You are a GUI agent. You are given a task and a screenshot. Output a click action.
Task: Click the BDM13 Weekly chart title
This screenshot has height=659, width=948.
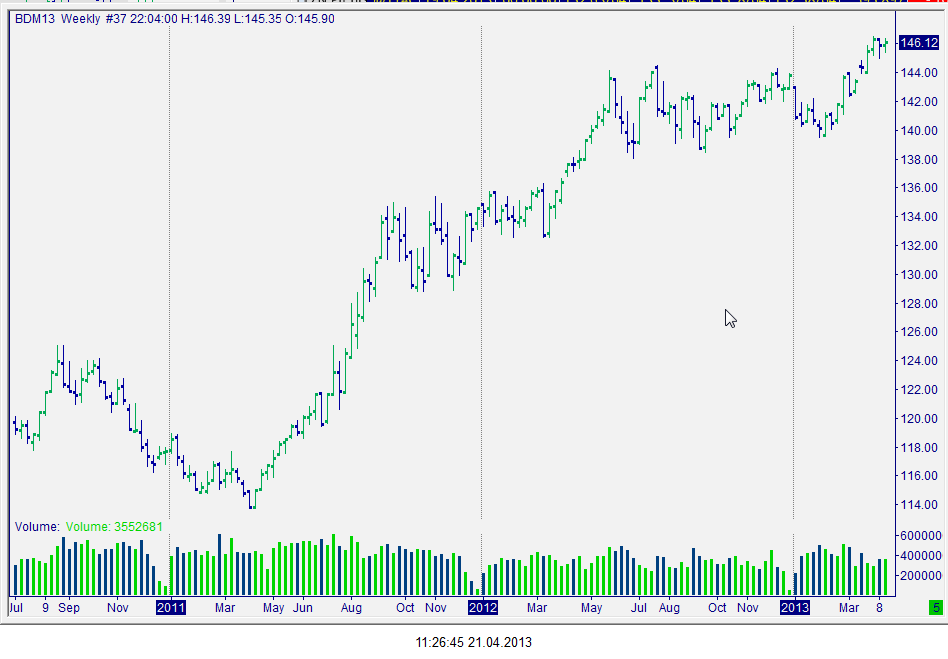[x=57, y=19]
